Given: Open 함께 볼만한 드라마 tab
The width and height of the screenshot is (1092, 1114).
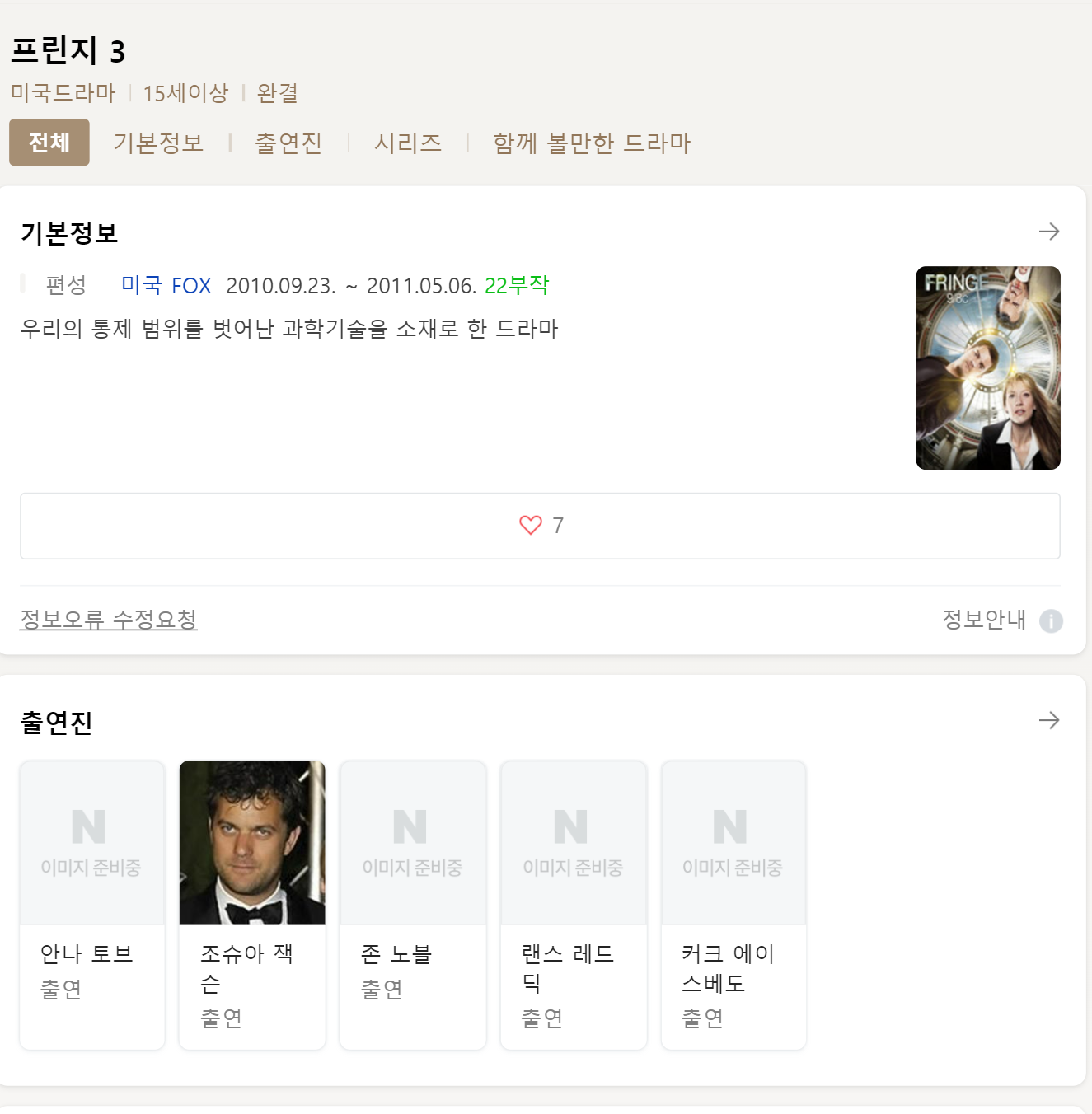Looking at the screenshot, I should click(592, 143).
